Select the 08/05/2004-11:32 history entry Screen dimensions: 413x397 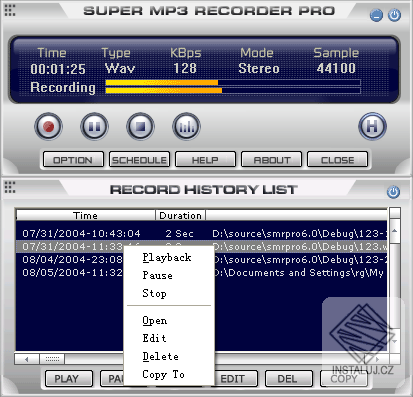point(202,272)
